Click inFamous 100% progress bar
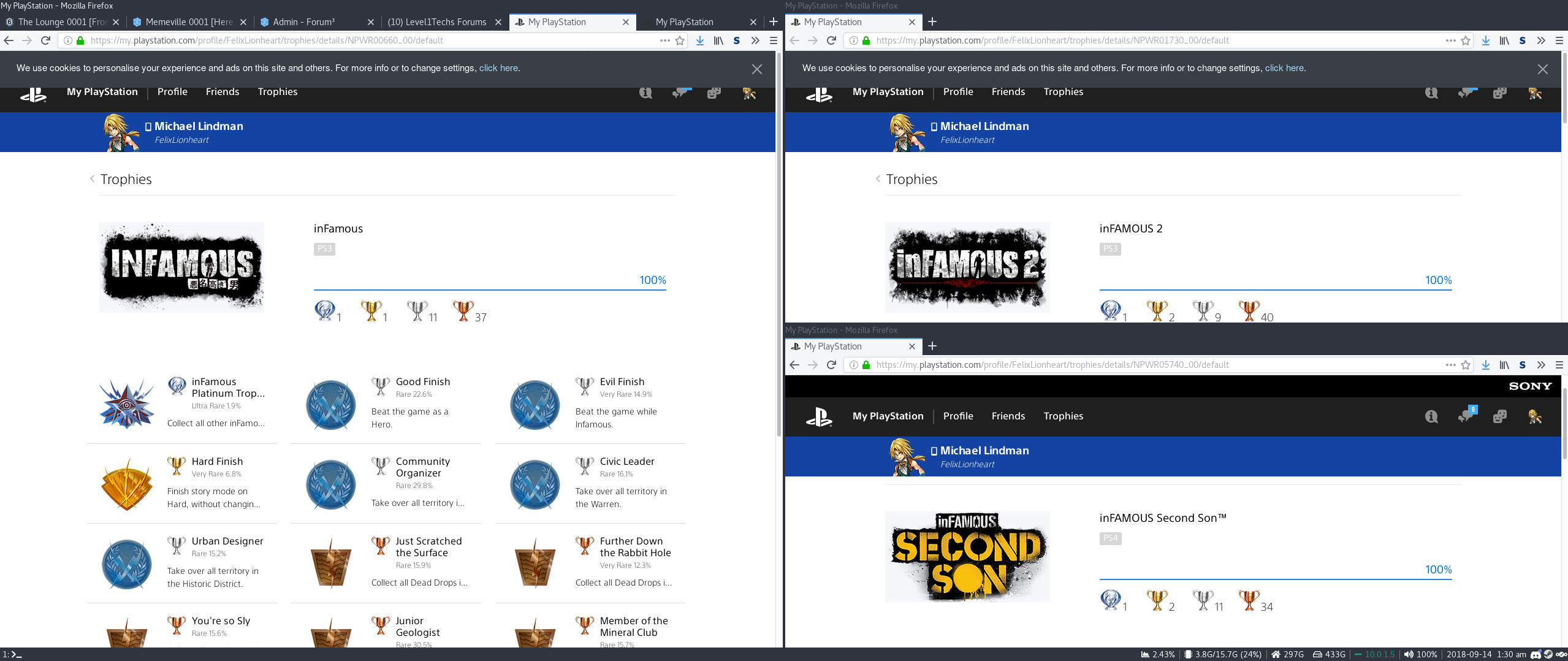 click(x=490, y=289)
